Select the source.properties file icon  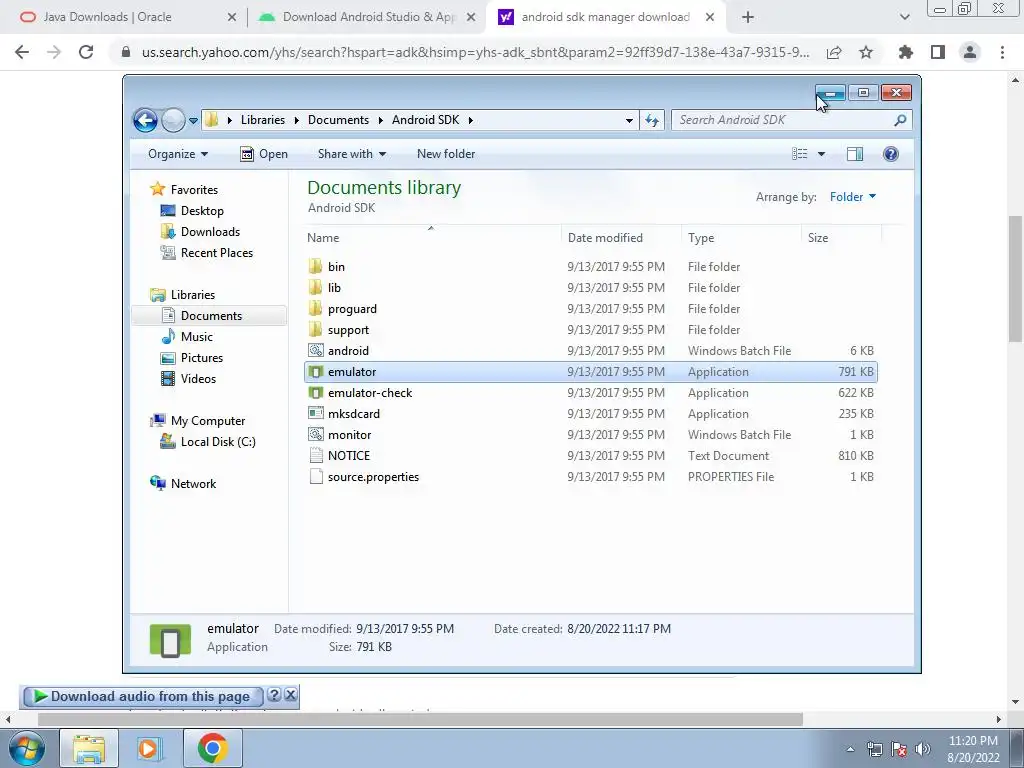tap(315, 477)
